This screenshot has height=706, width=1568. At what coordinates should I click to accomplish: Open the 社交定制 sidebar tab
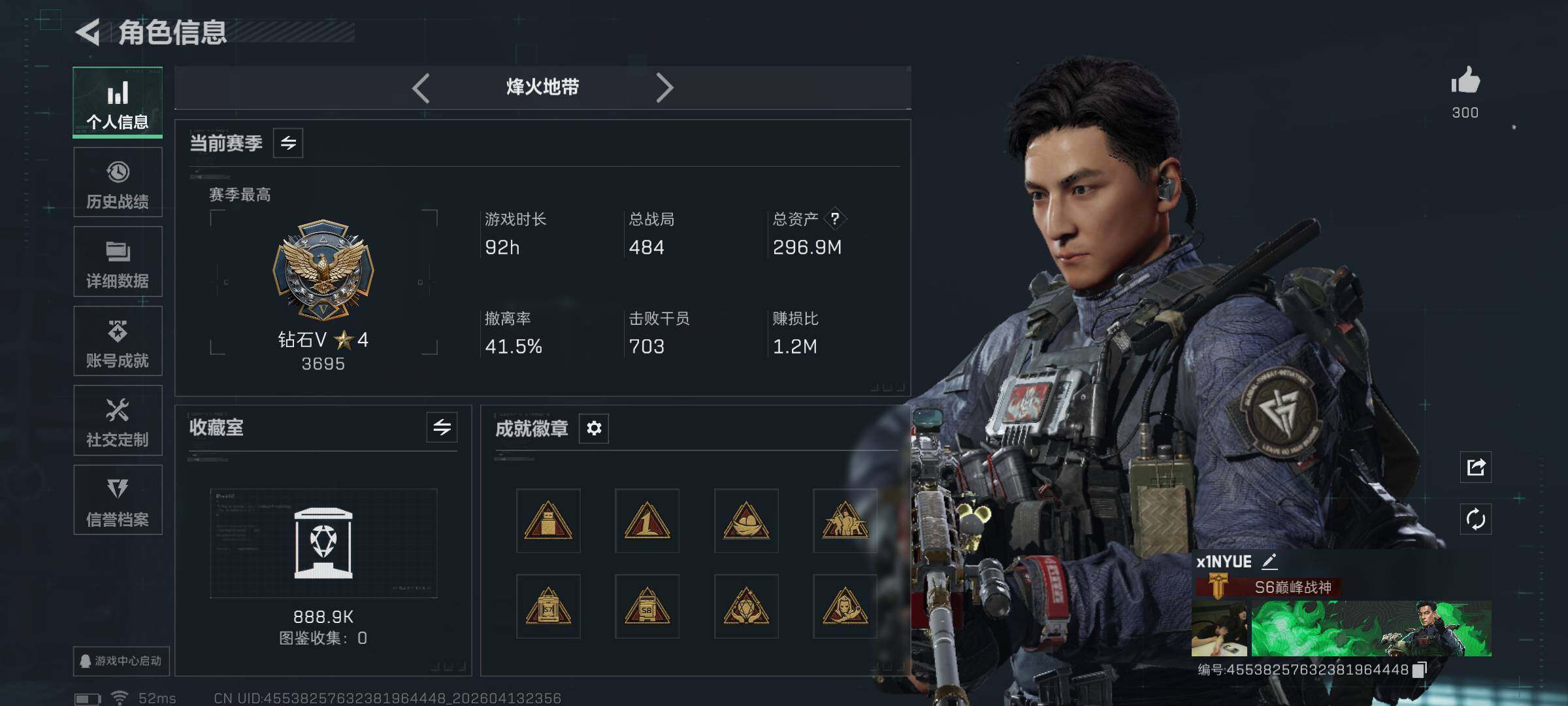tap(118, 420)
